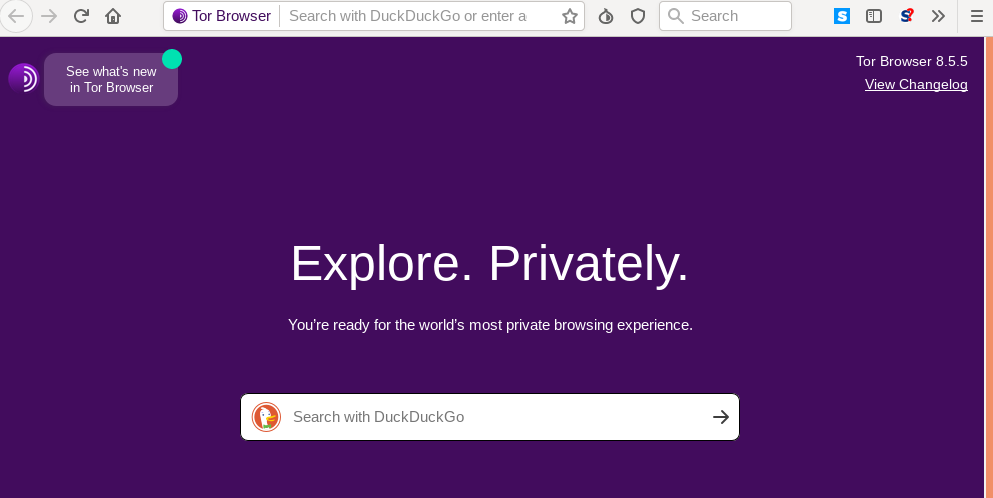The image size is (993, 498).
Task: Submit search with the arrow button
Action: click(721, 417)
